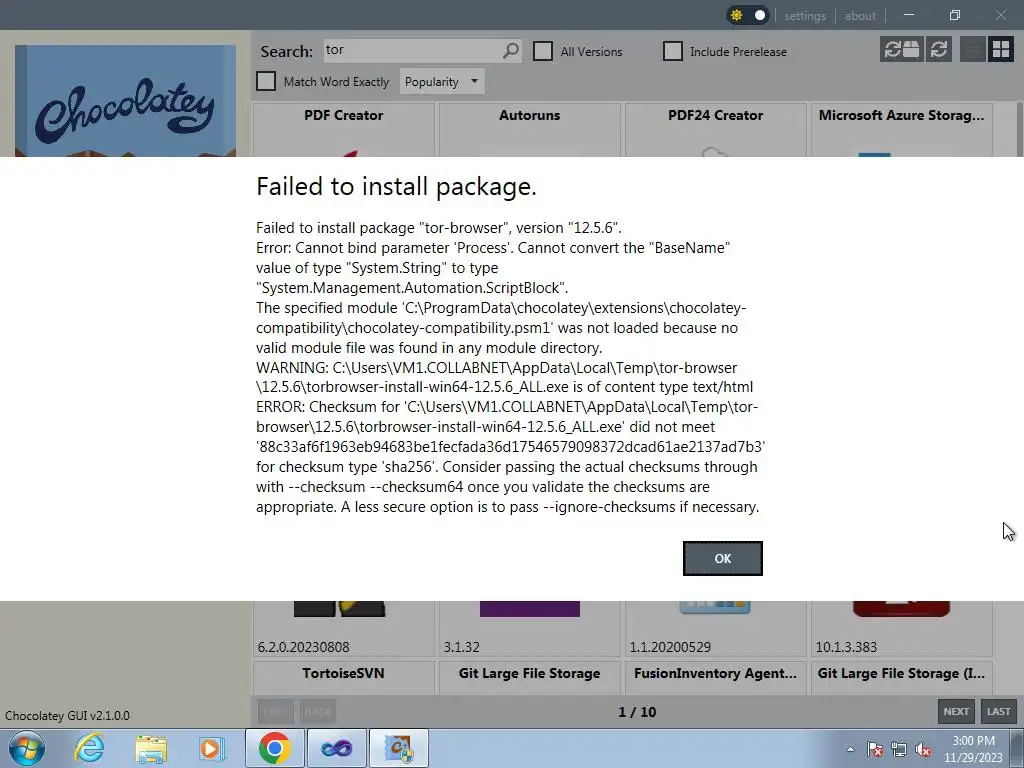
Task: Click the 'Failed to install package.' heading
Action: pyautogui.click(x=396, y=187)
